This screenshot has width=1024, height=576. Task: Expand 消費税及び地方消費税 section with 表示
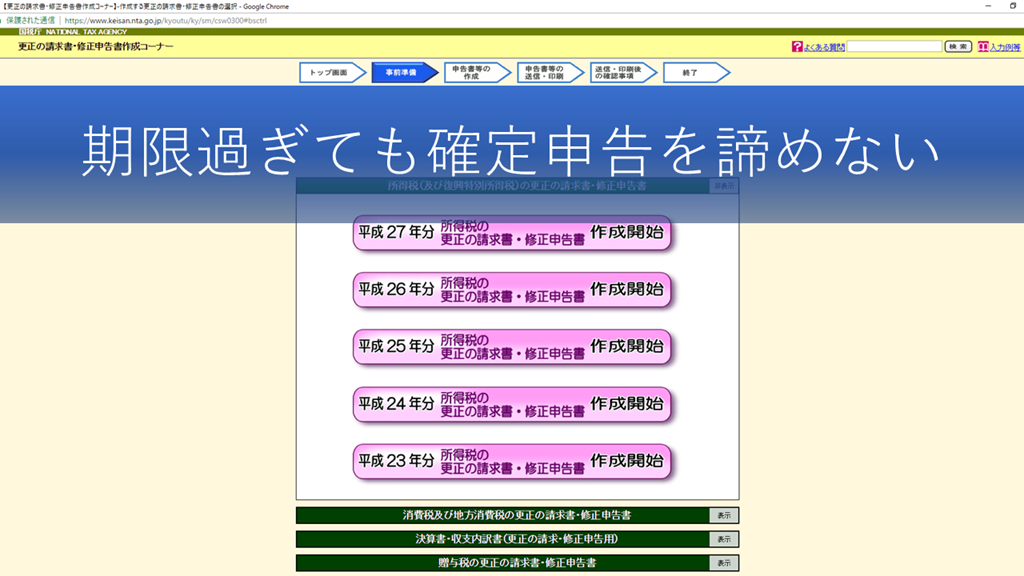(x=724, y=516)
